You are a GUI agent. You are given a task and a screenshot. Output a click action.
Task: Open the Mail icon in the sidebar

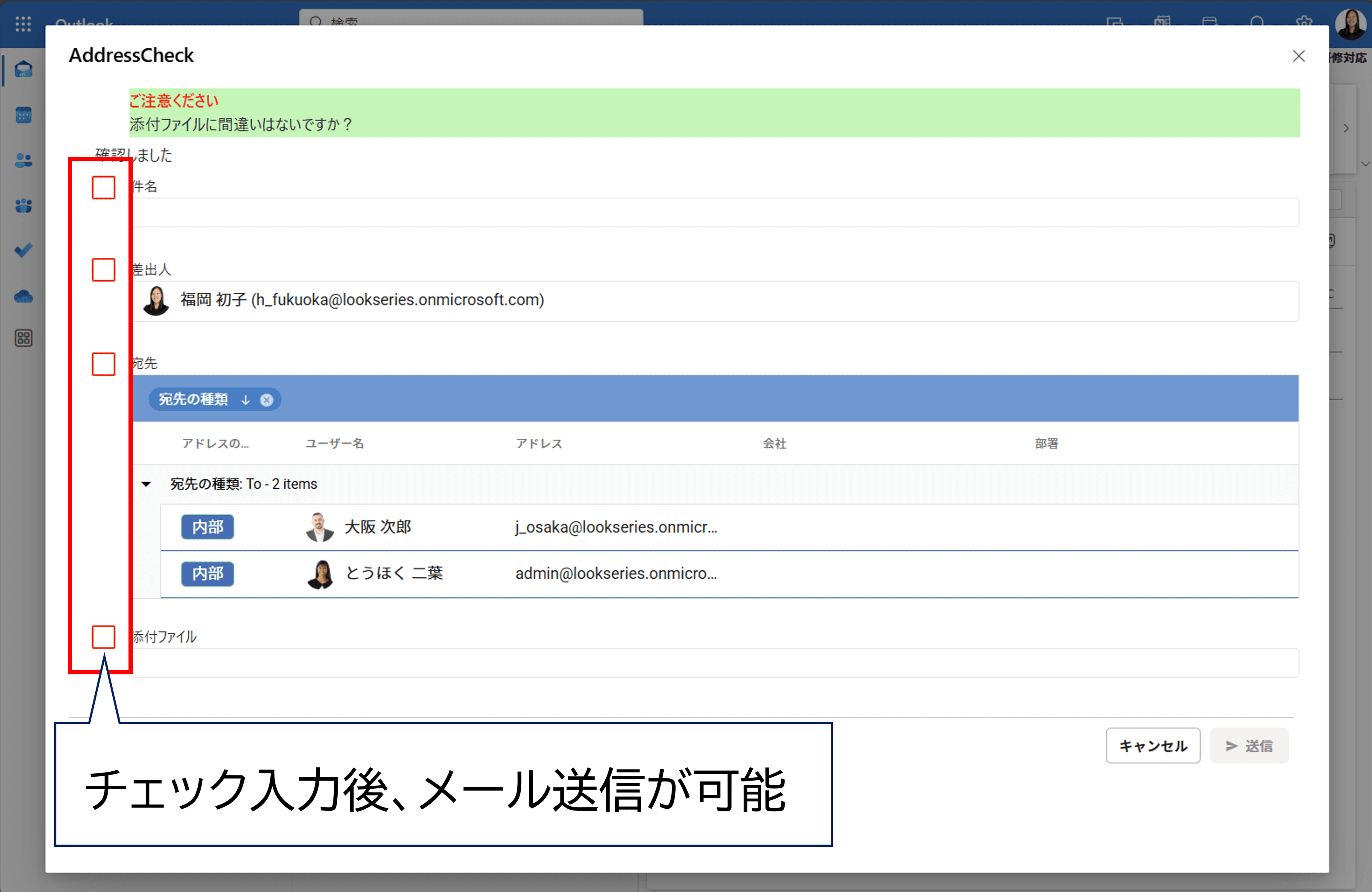click(x=23, y=69)
